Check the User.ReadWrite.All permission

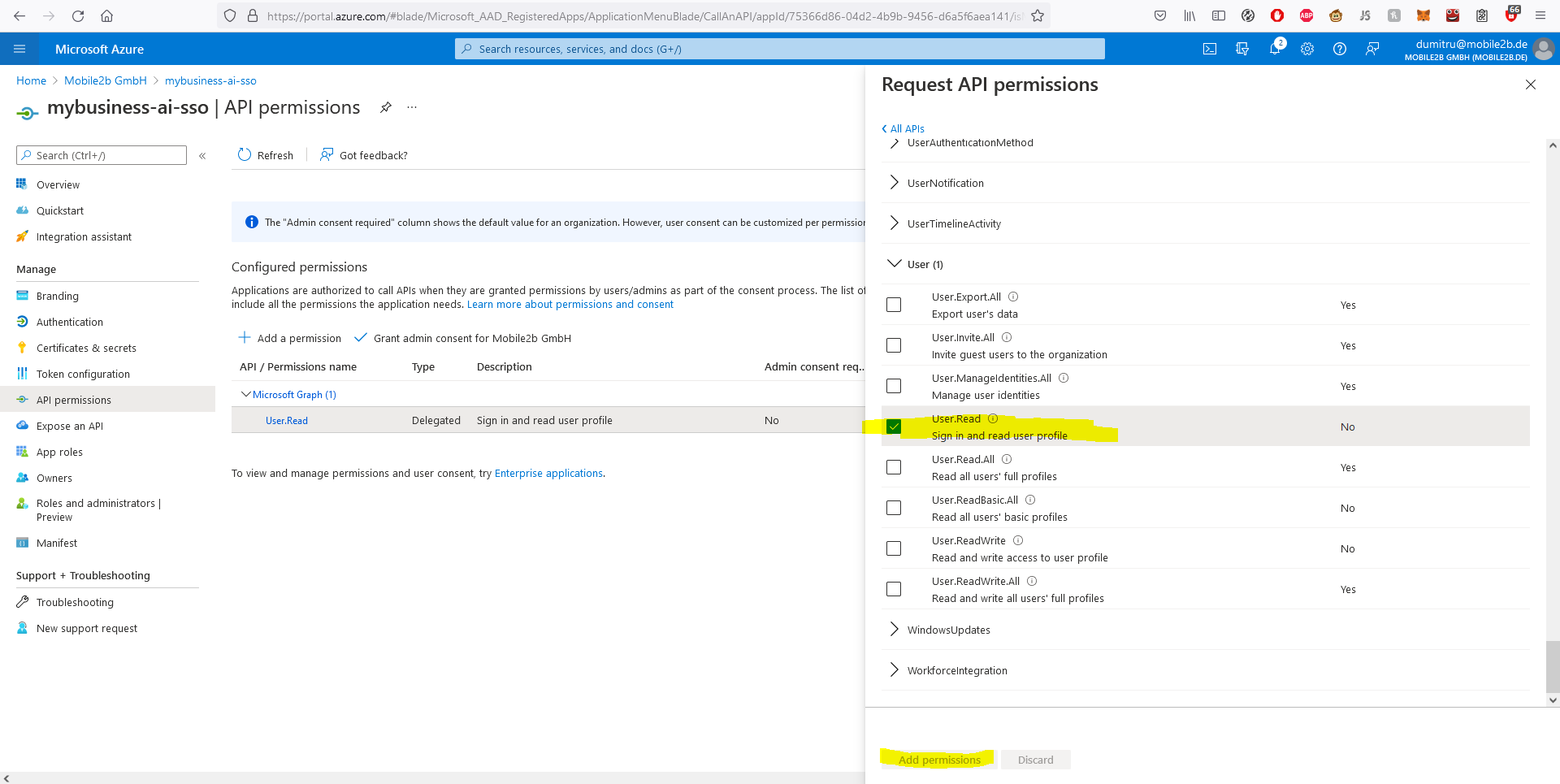(x=894, y=588)
